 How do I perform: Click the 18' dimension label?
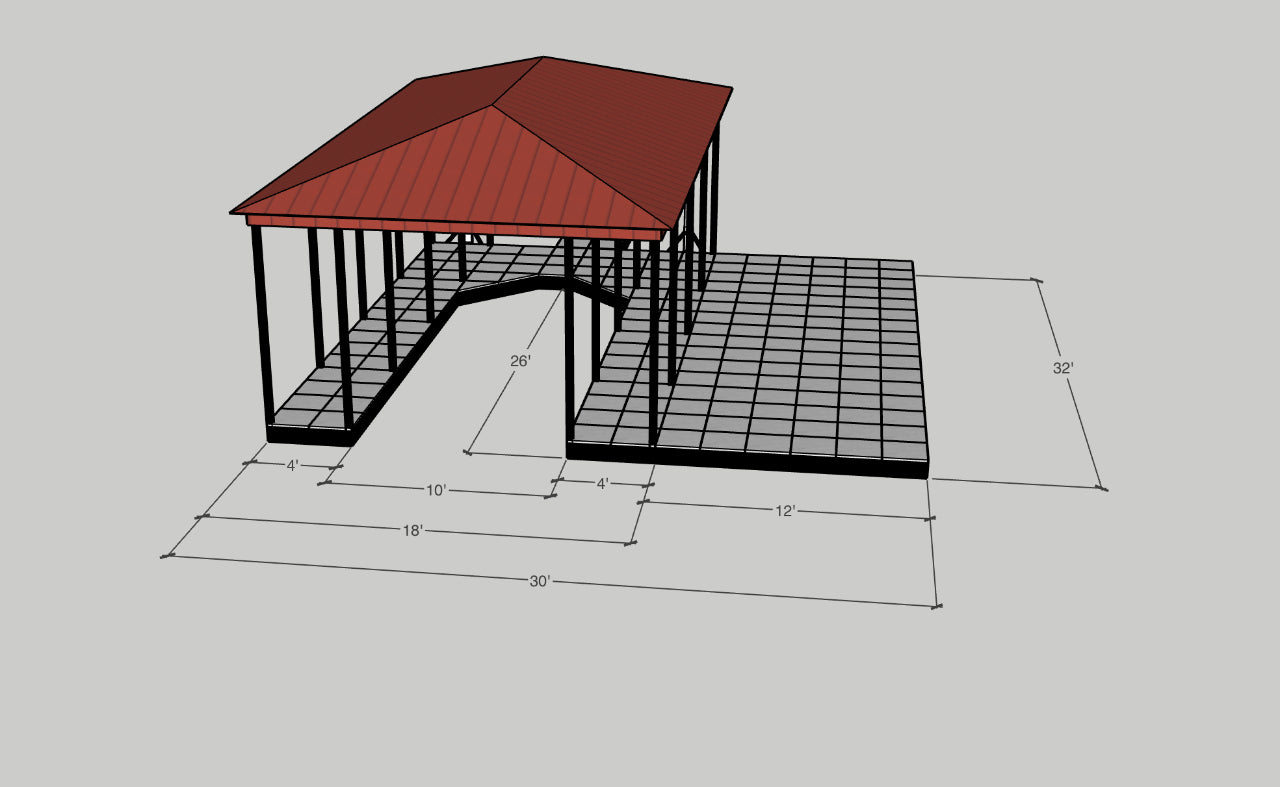[x=415, y=531]
